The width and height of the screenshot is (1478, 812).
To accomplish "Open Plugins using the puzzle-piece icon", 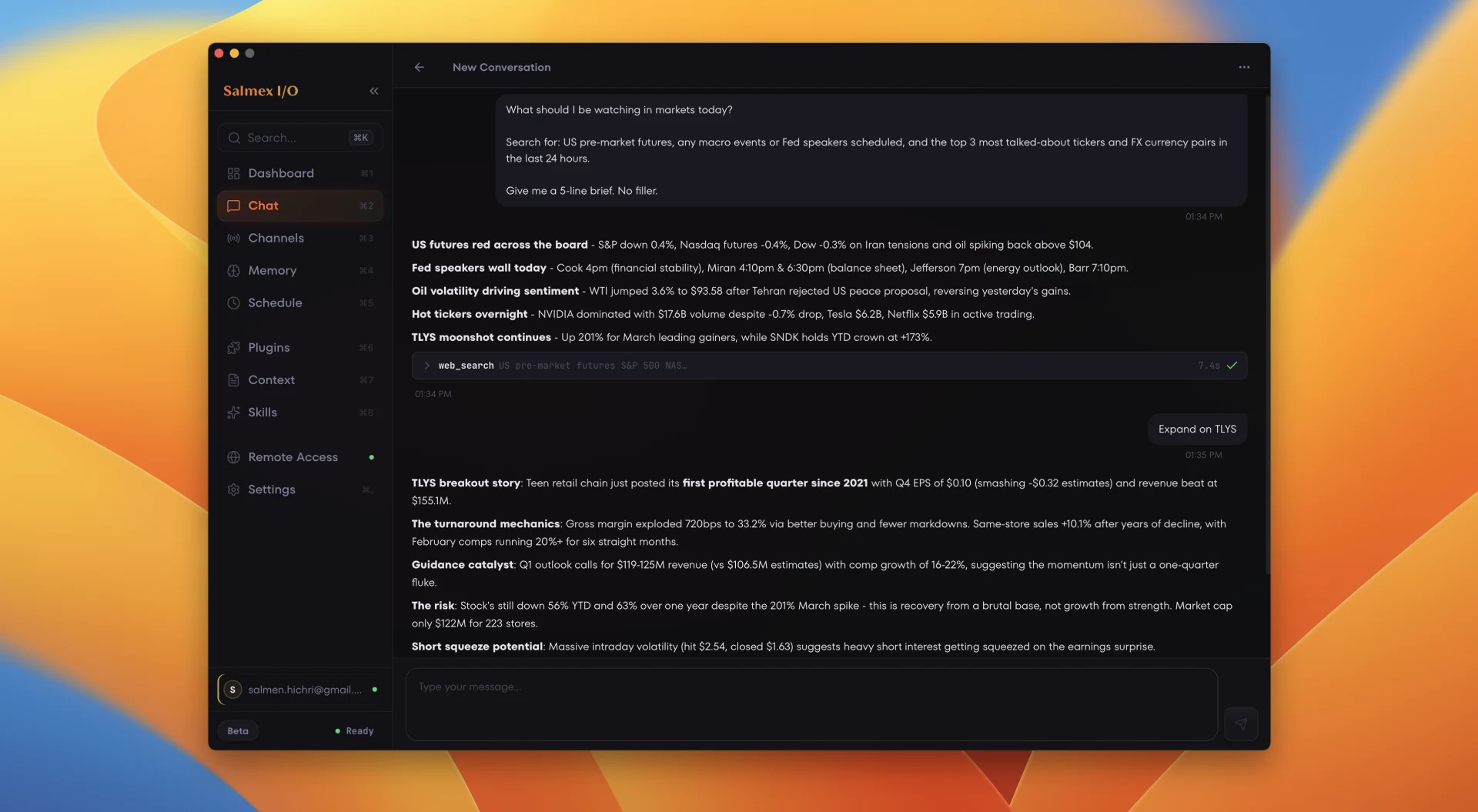I will coord(234,347).
